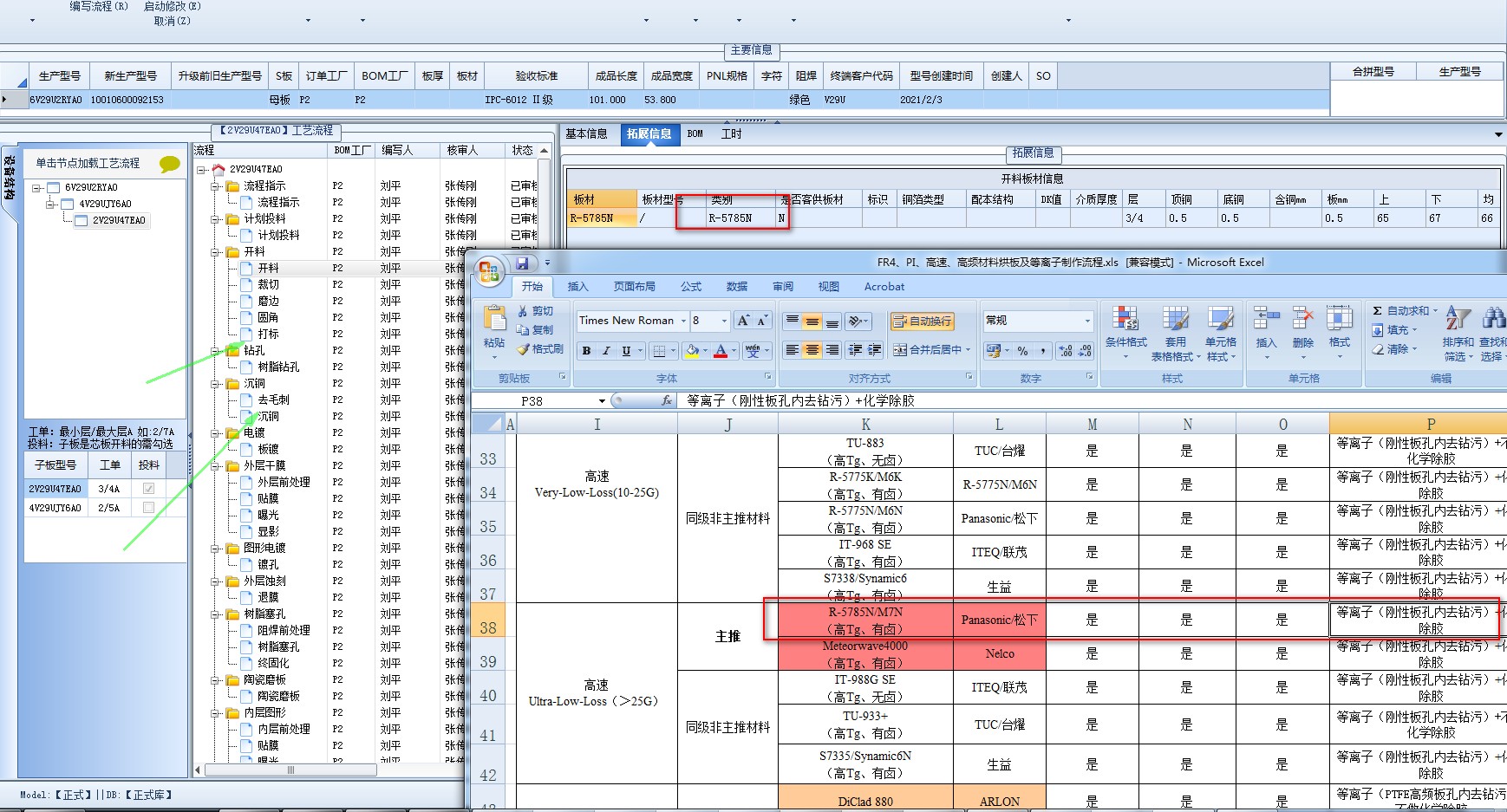The width and height of the screenshot is (1507, 812).
Task: Click the Increase Font Size icon
Action: [743, 321]
